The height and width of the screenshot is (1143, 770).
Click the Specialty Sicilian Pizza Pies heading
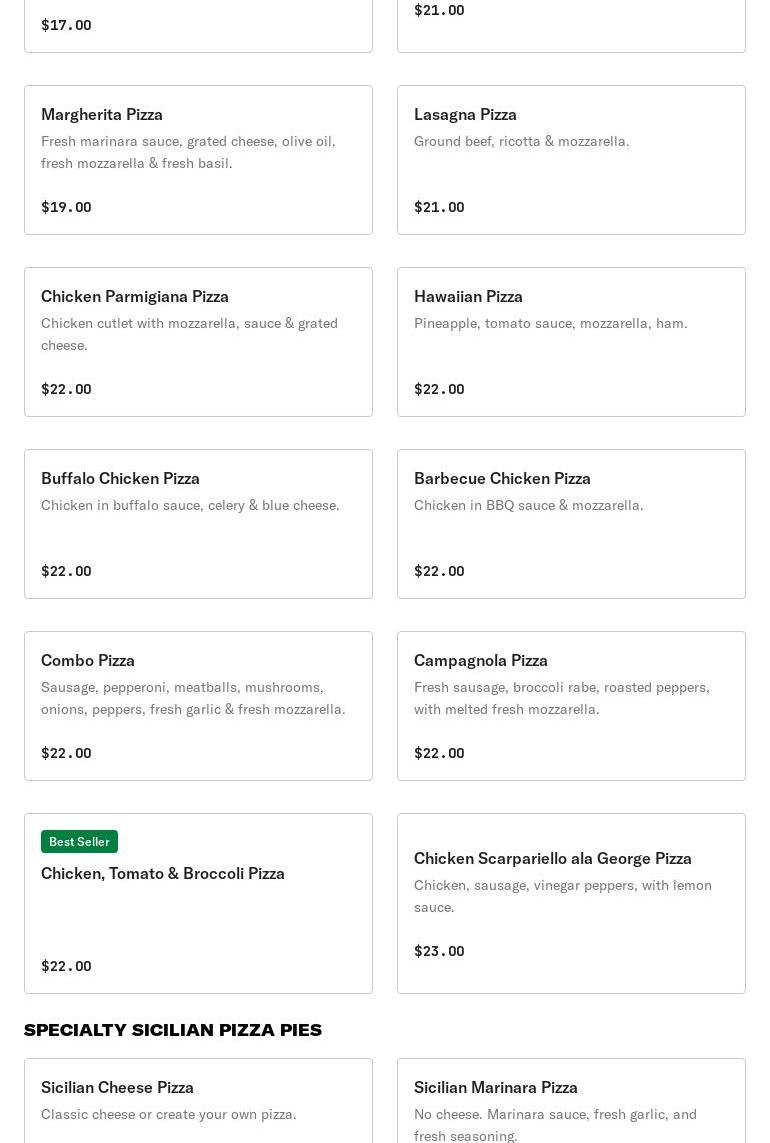173,1029
